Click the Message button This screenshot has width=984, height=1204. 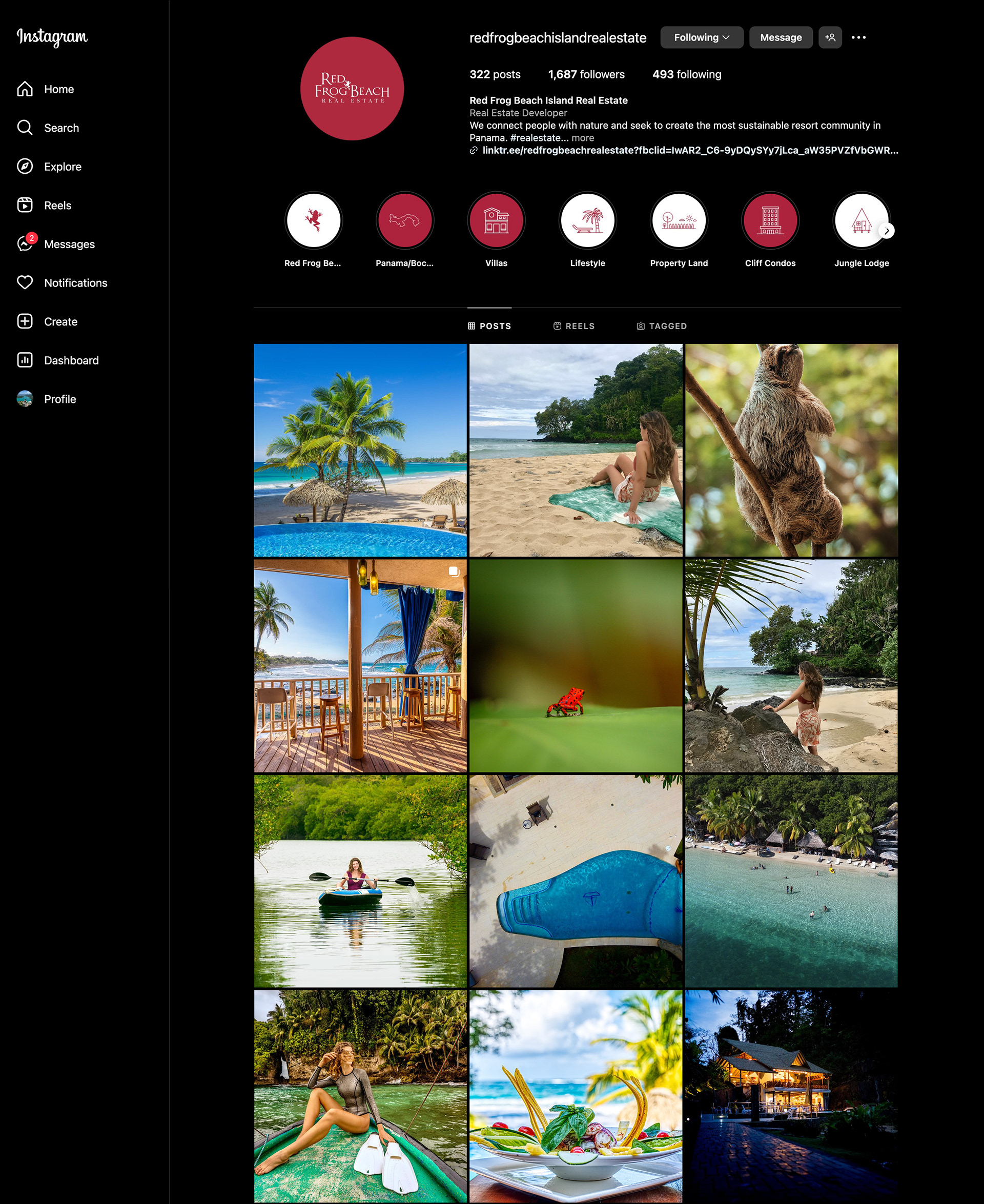(x=781, y=37)
